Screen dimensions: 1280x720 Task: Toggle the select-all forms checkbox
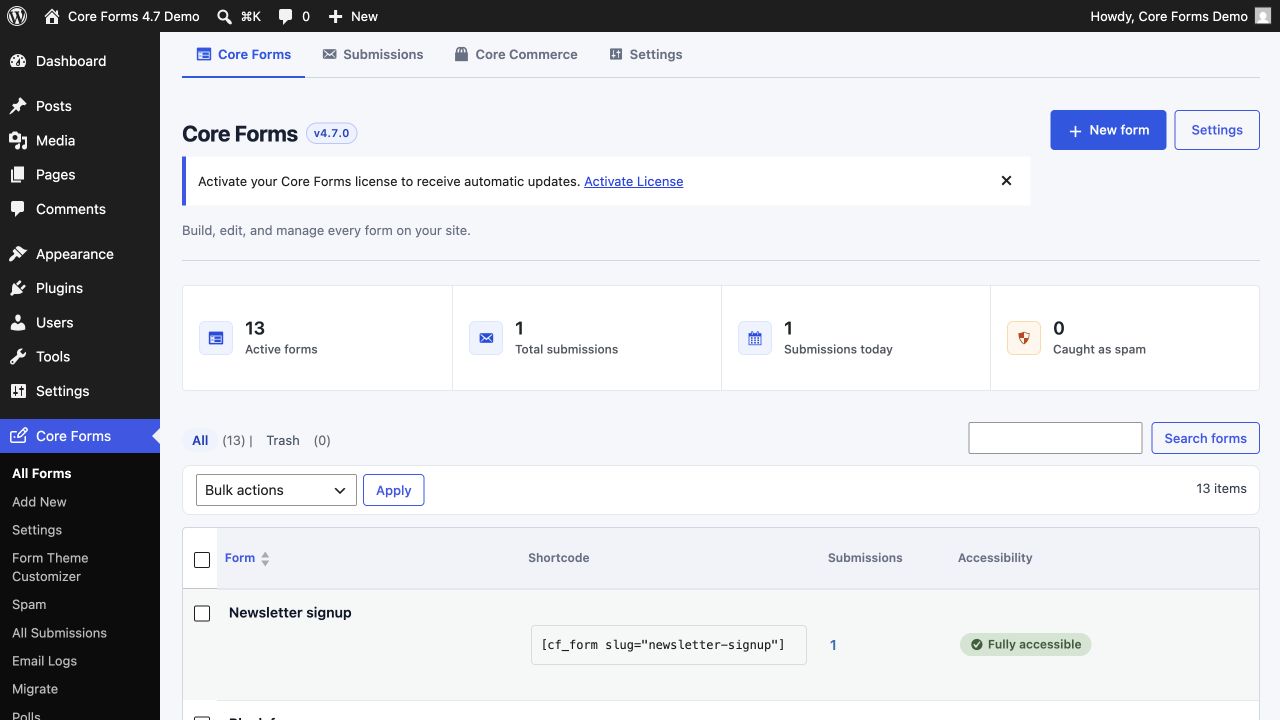tap(202, 560)
